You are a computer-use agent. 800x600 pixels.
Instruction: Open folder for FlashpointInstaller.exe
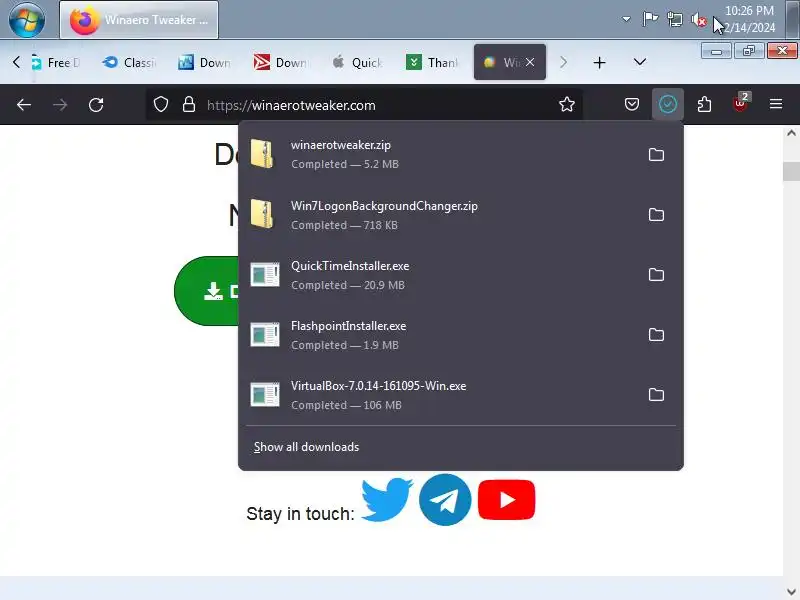656,335
